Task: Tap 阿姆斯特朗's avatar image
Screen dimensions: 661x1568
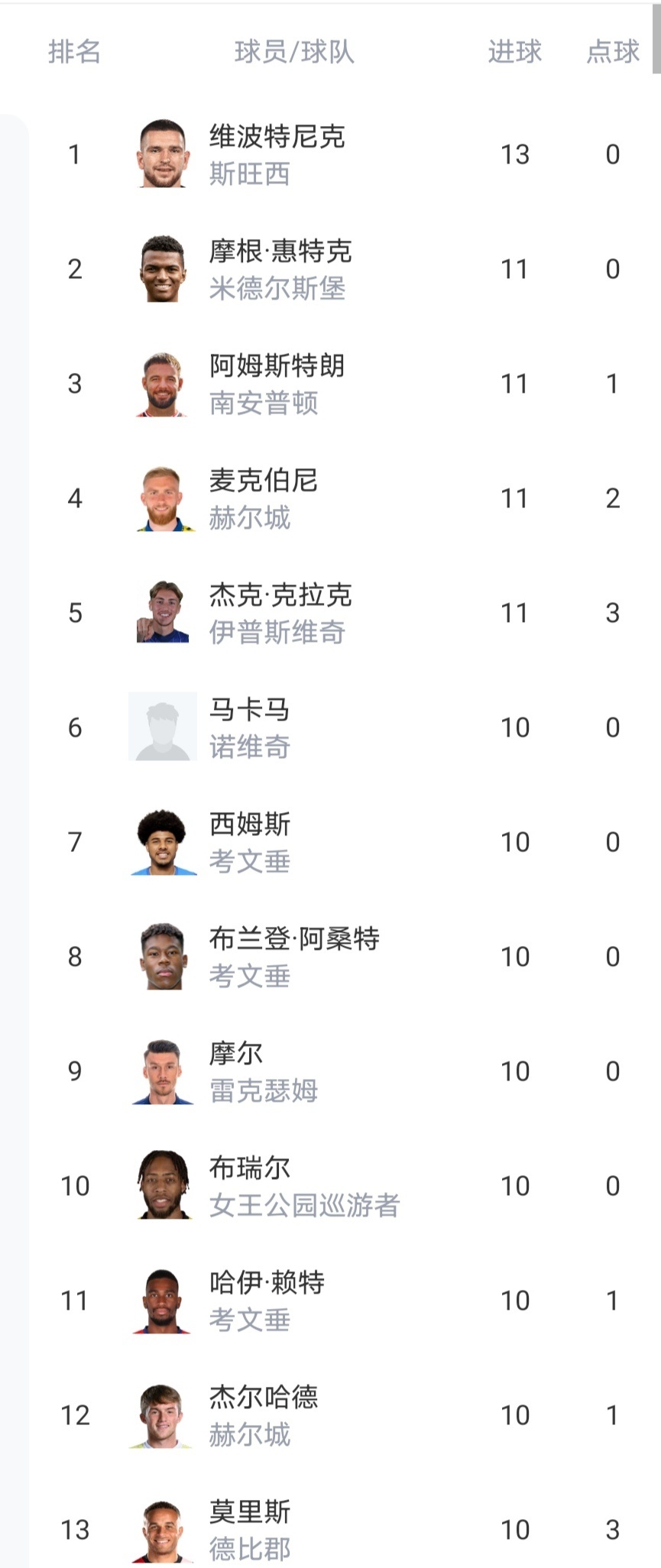Action: (x=163, y=383)
